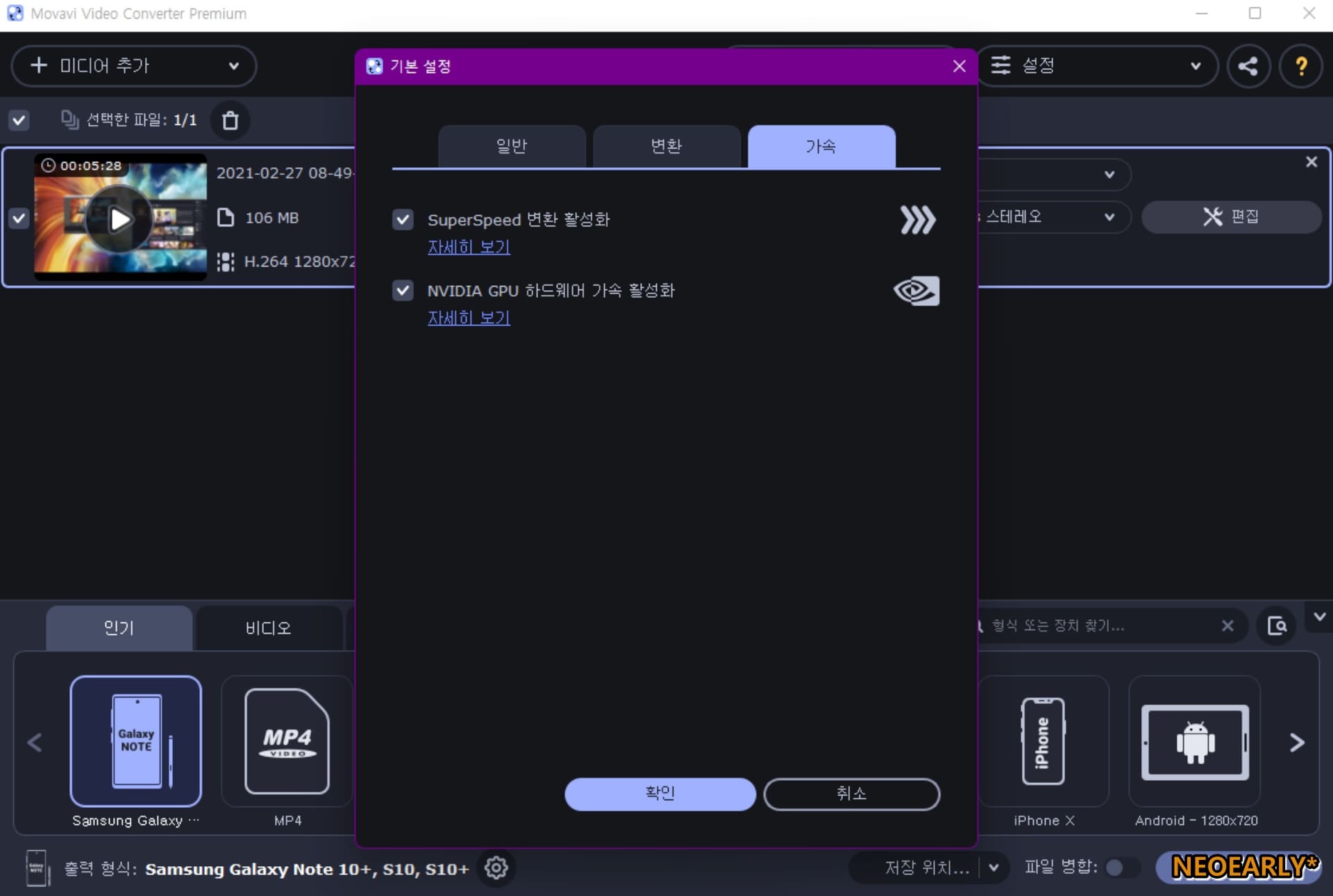Pick the Android 1280x720 preset icon

click(x=1194, y=741)
